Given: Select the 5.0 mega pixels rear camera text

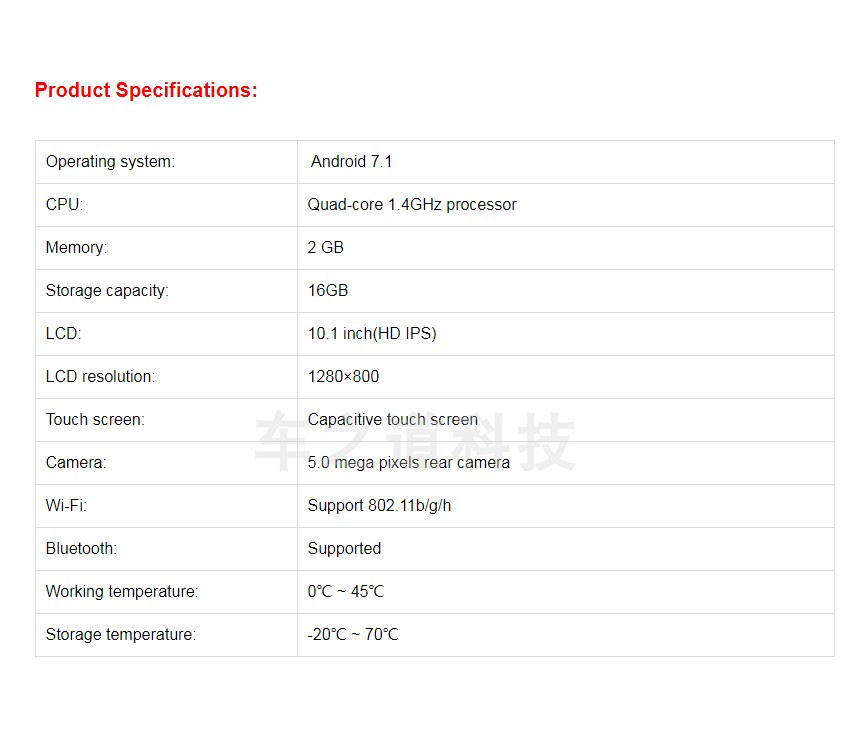Looking at the screenshot, I should pyautogui.click(x=409, y=462).
